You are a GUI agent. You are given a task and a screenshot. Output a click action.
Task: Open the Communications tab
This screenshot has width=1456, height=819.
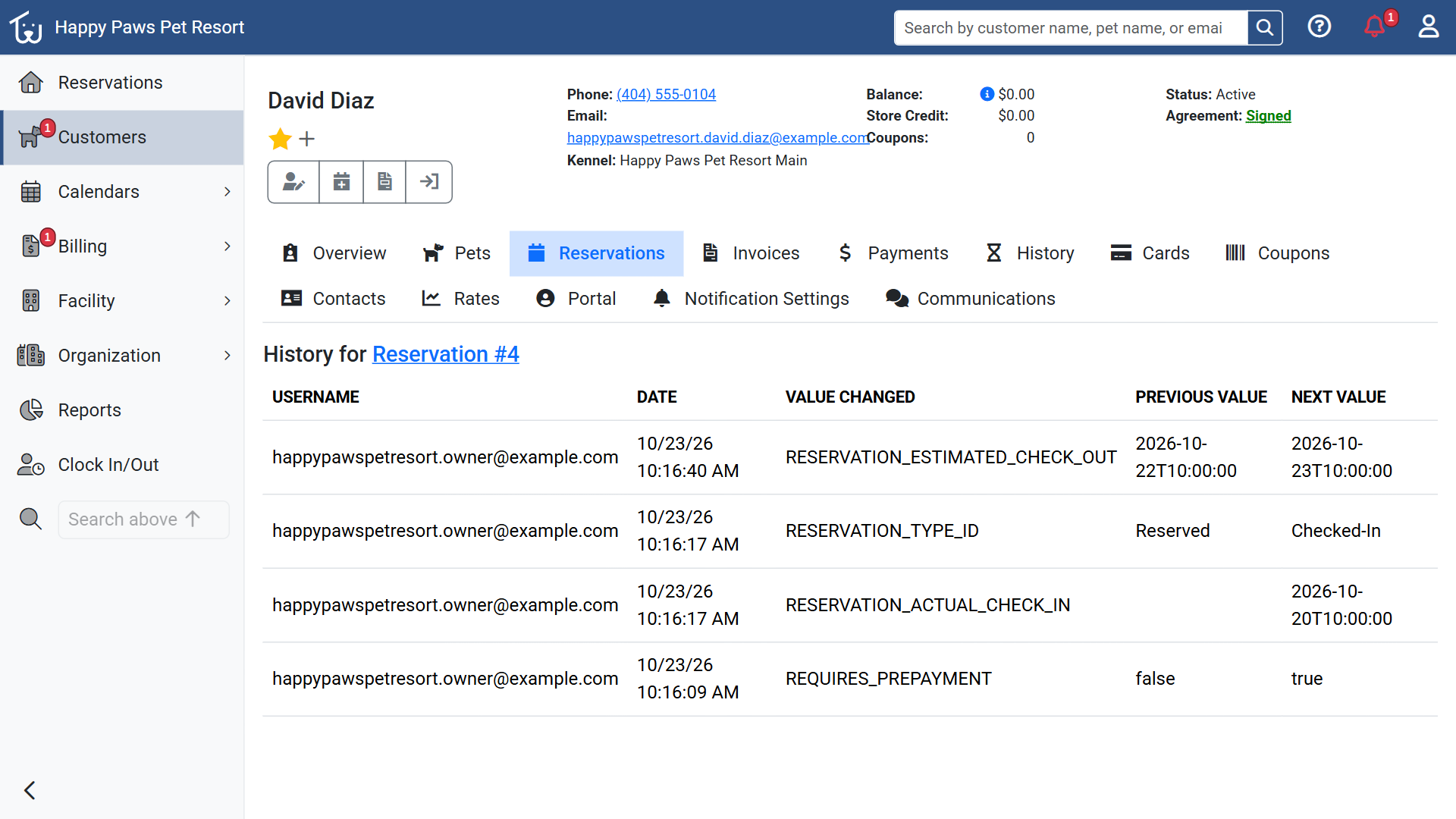(971, 299)
